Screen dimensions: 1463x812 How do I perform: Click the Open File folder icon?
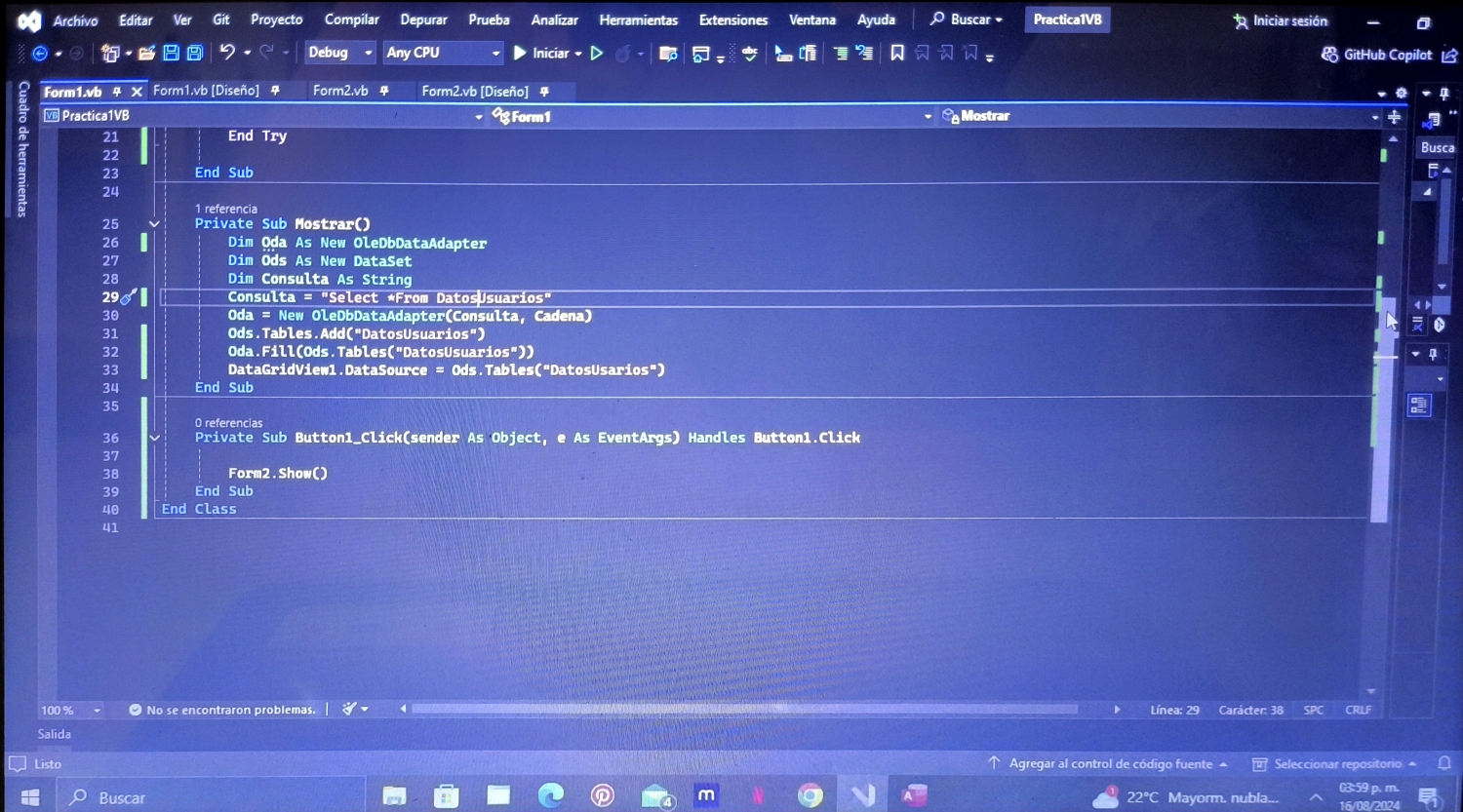(x=146, y=53)
